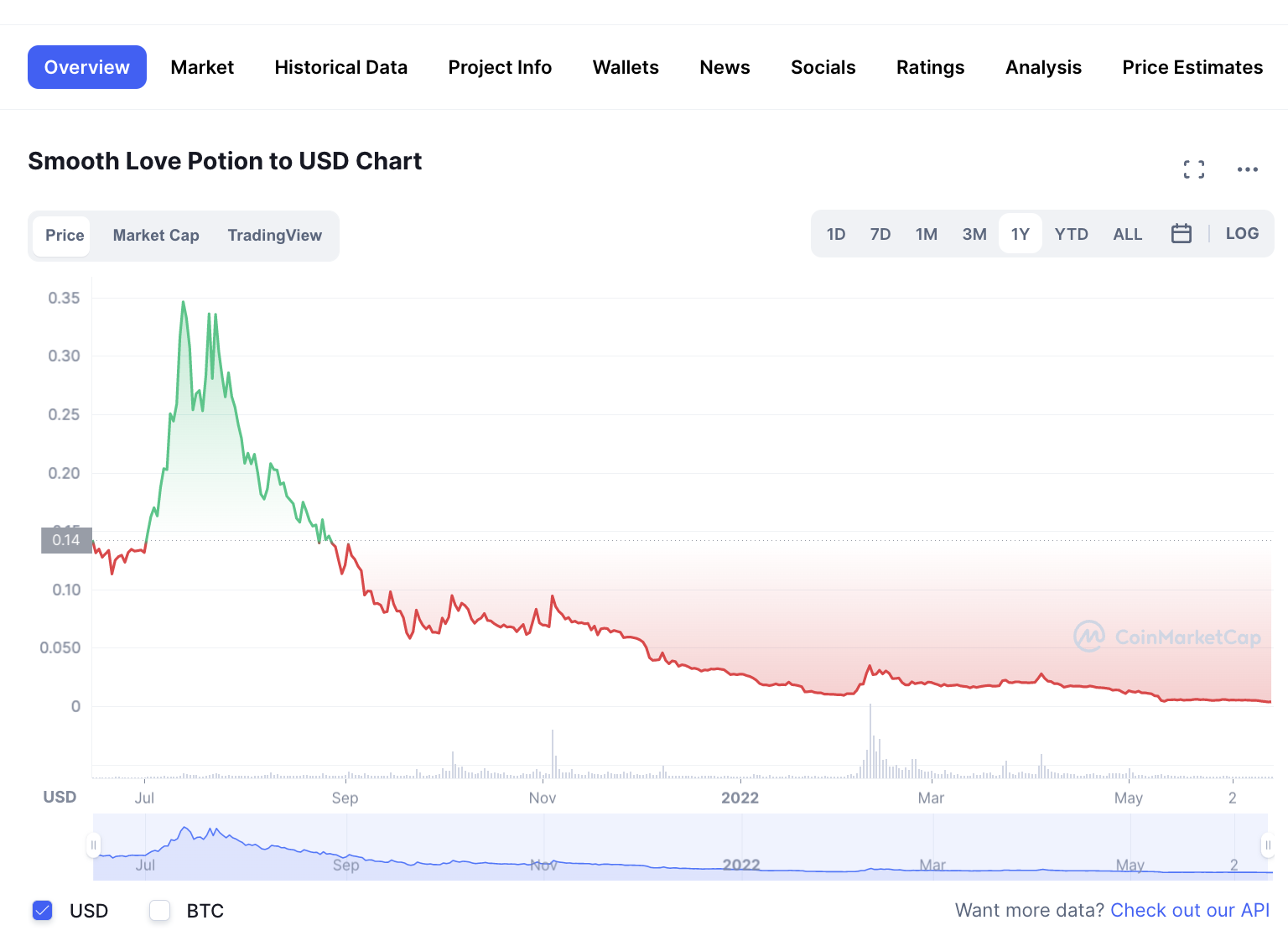Uncheck the USD currency checkbox
Image resolution: width=1288 pixels, height=941 pixels.
(x=43, y=910)
